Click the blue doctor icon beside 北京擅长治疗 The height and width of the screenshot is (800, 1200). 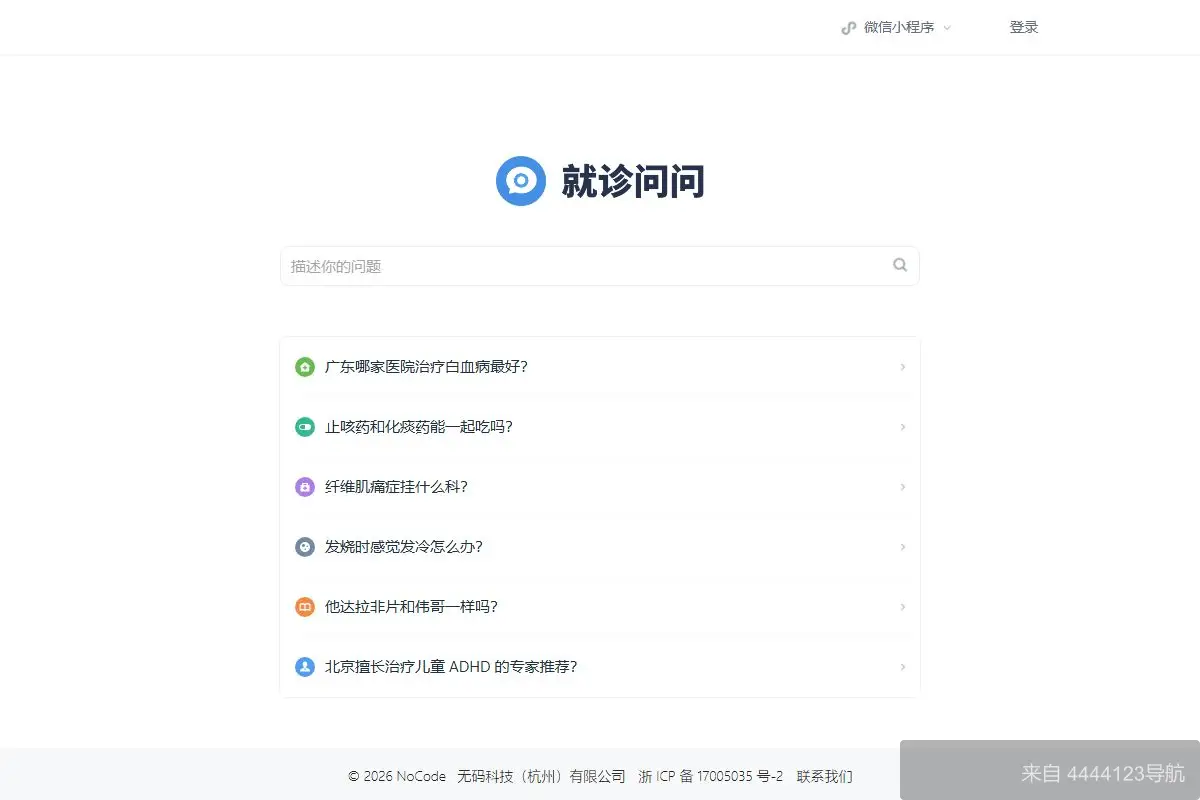click(305, 667)
